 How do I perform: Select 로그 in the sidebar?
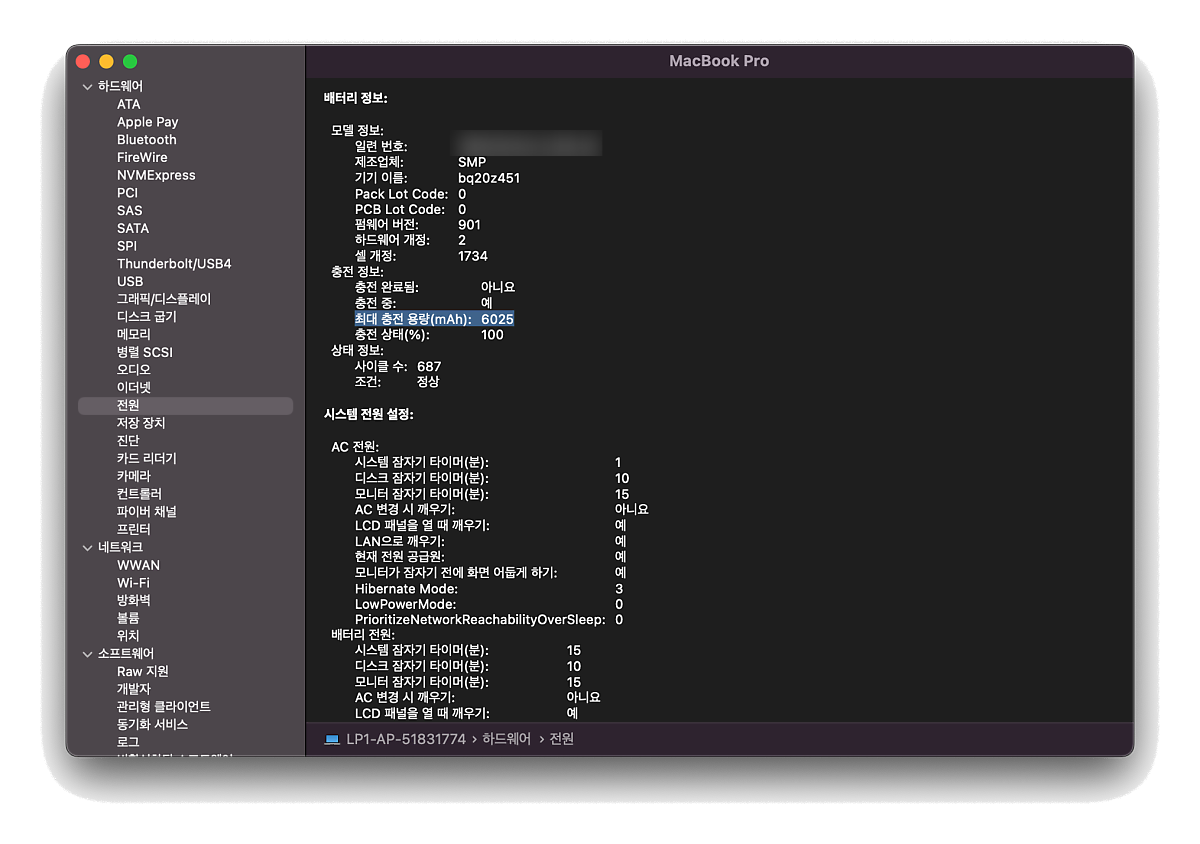pyautogui.click(x=128, y=742)
